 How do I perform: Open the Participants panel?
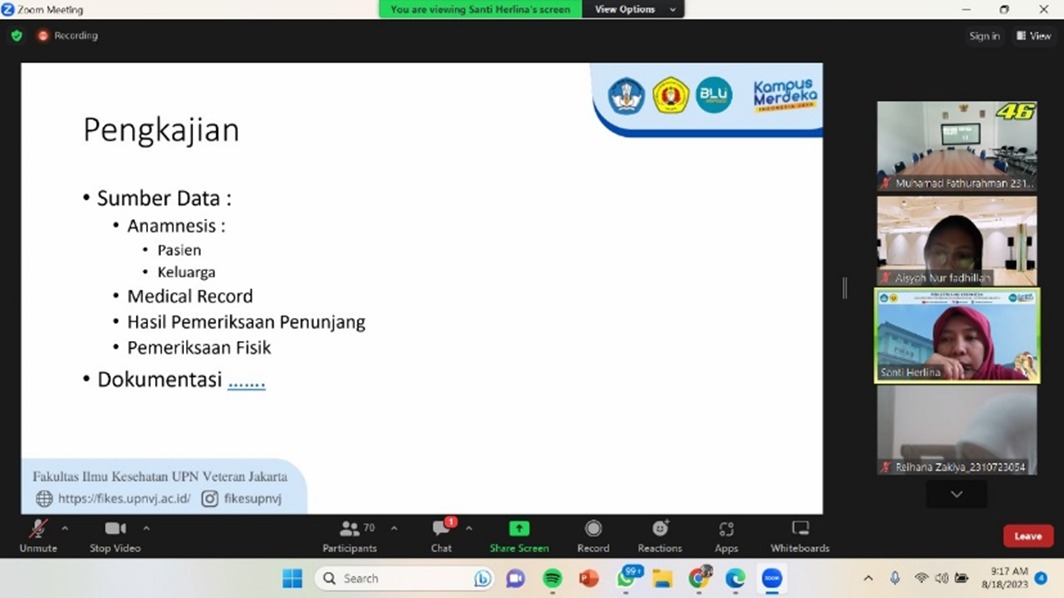point(350,534)
